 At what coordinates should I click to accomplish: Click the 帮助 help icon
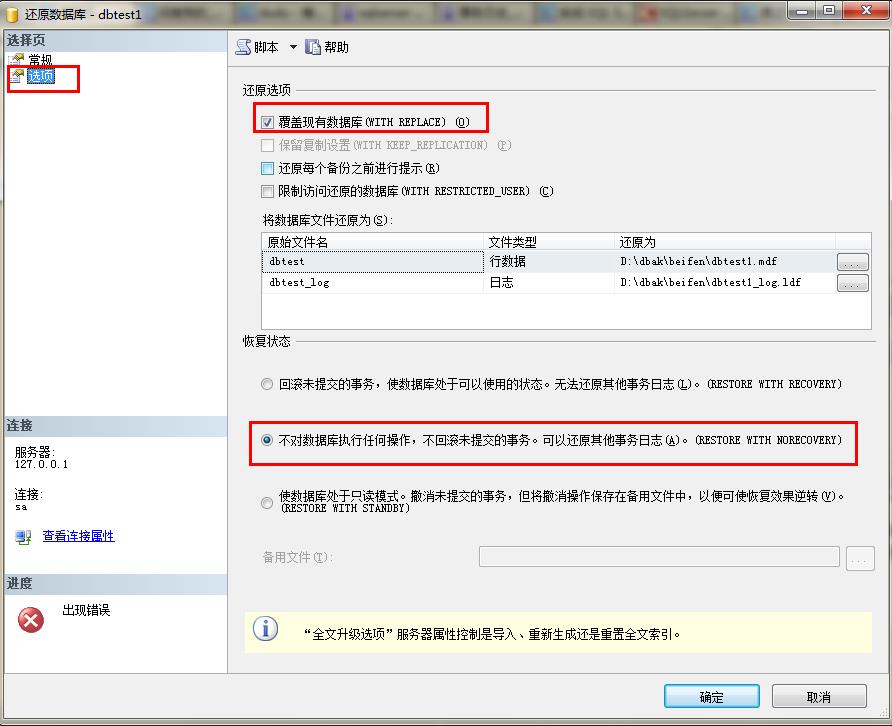click(313, 47)
